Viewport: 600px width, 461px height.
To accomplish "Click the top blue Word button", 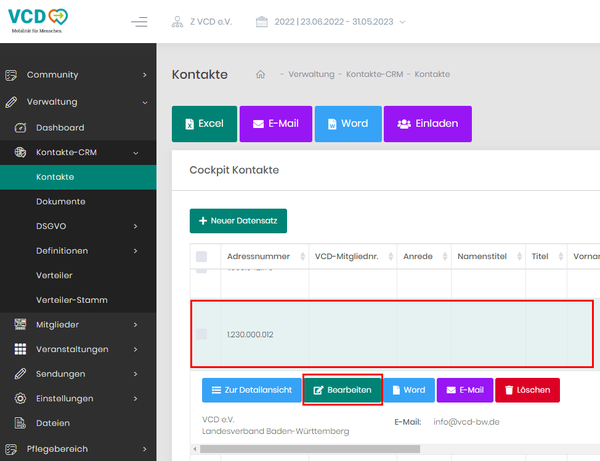I will [x=348, y=124].
